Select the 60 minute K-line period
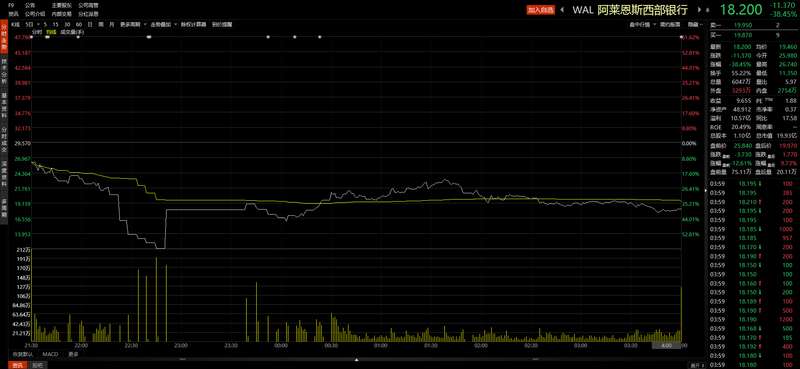 (x=79, y=24)
